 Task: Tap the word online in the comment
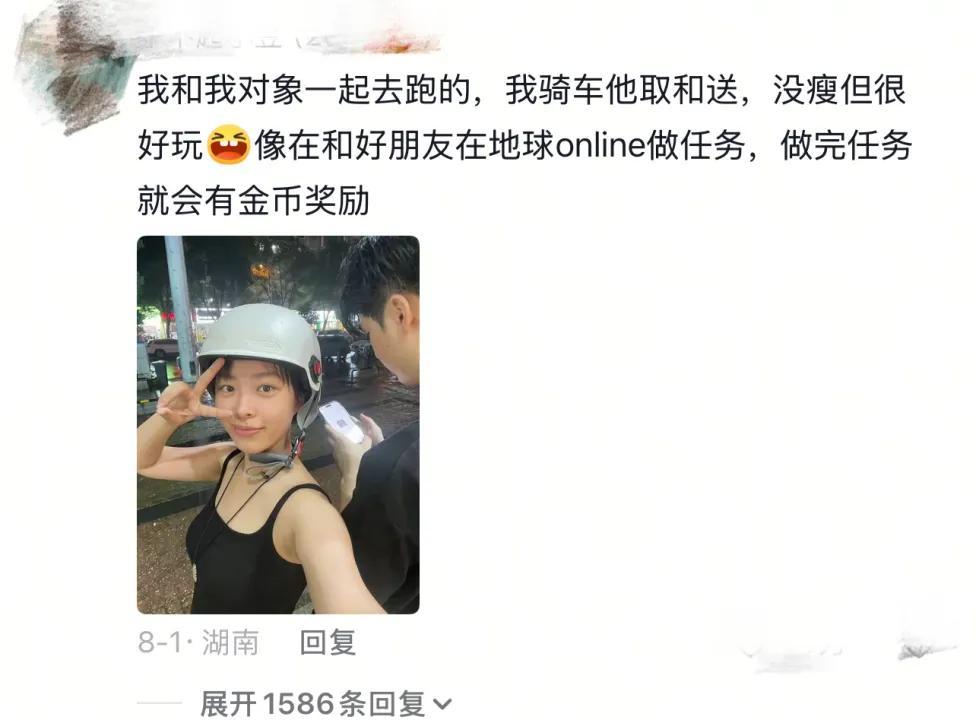tap(600, 146)
